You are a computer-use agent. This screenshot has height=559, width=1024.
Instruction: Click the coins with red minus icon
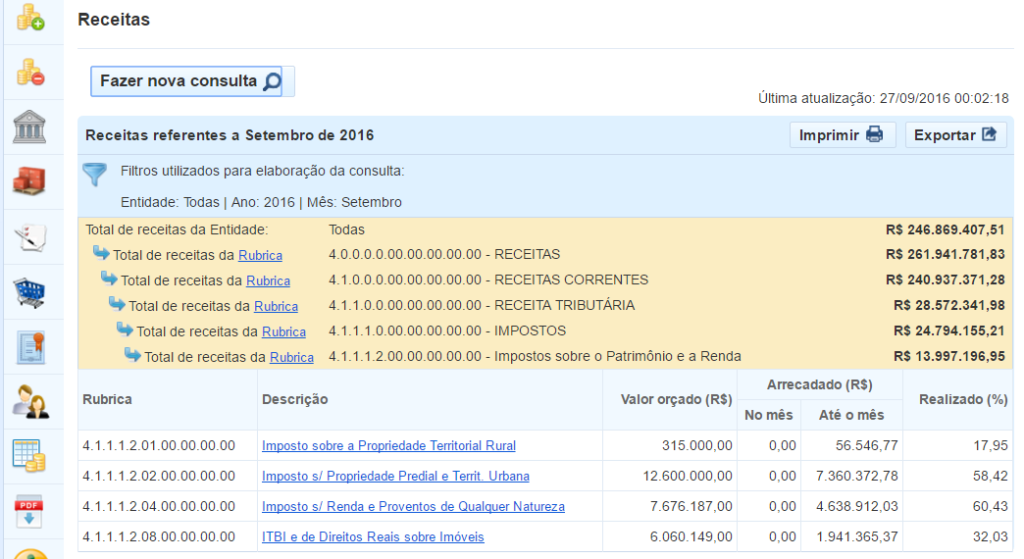31,72
